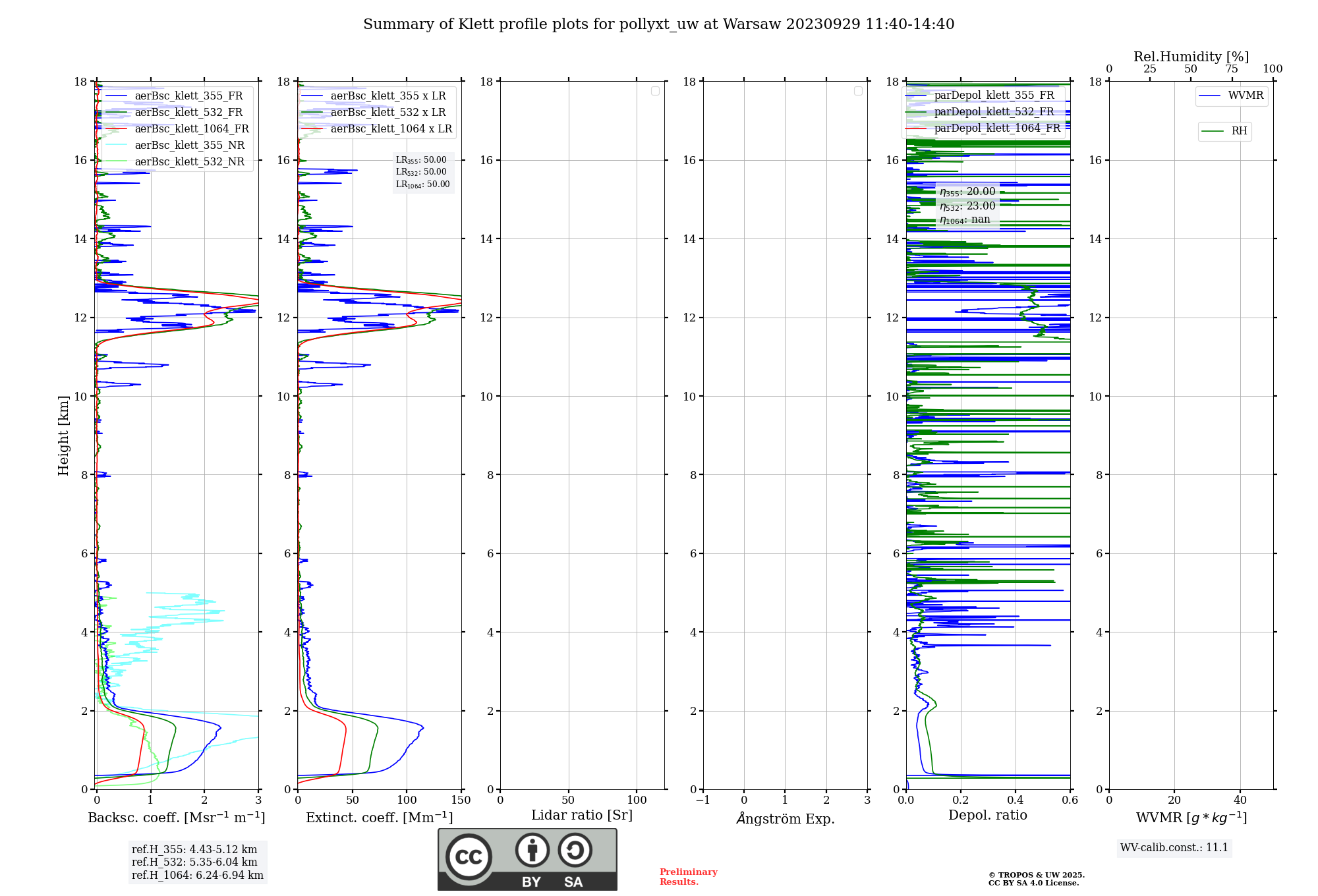Click tick label 0.4 on Depol. ratio axis
Screen dimensions: 1318x896
click(x=1016, y=800)
